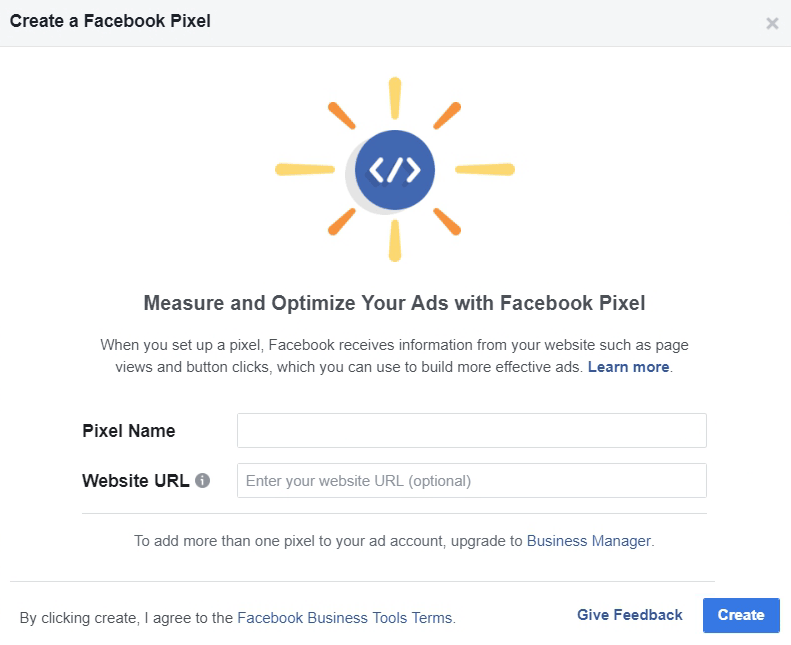Click the Website URL input box
This screenshot has height=645, width=791.
tap(471, 480)
